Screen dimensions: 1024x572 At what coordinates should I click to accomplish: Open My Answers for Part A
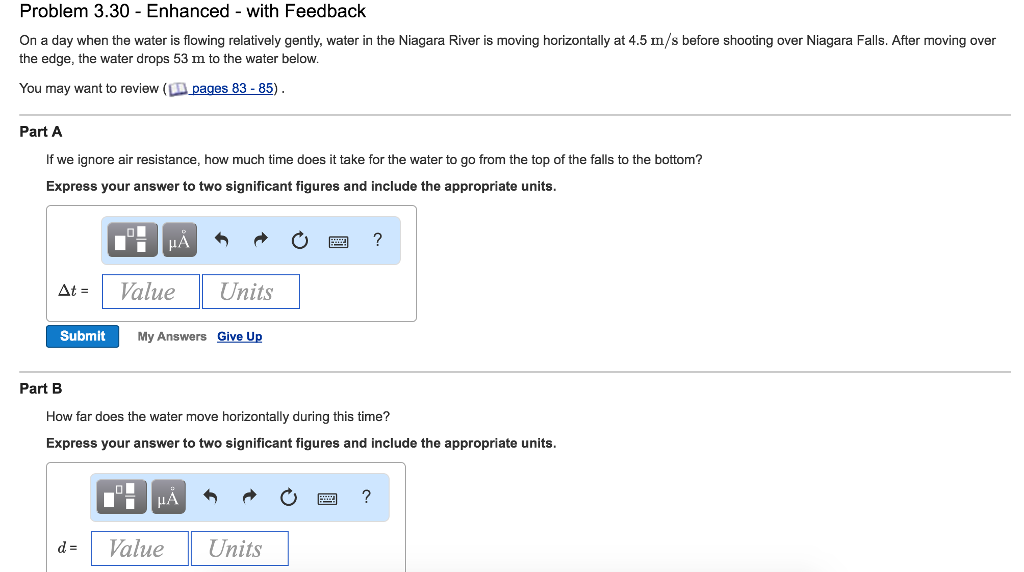172,336
